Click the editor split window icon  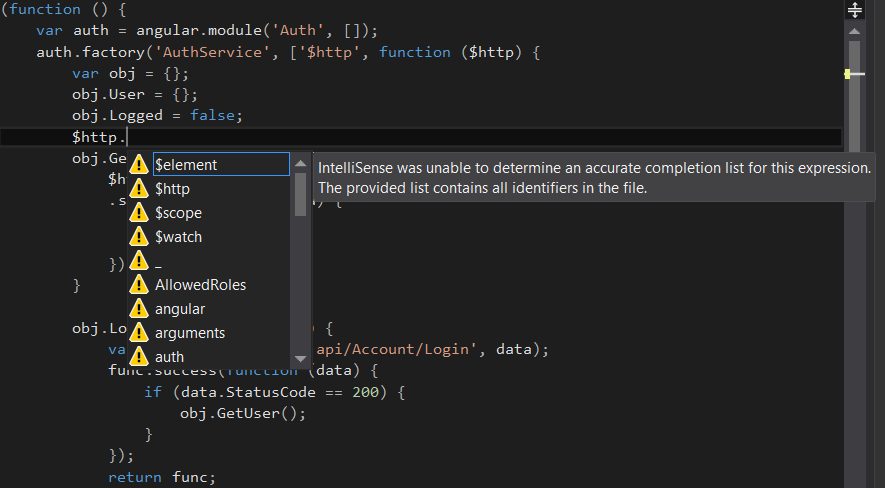[854, 10]
